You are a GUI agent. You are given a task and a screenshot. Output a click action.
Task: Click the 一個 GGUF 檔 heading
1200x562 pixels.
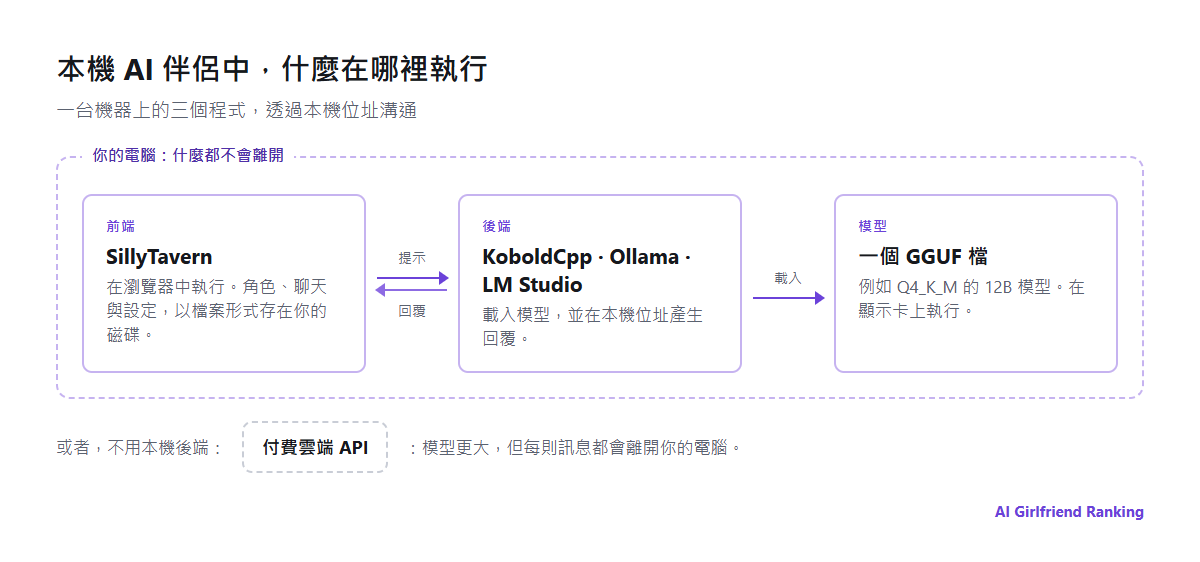(x=923, y=256)
